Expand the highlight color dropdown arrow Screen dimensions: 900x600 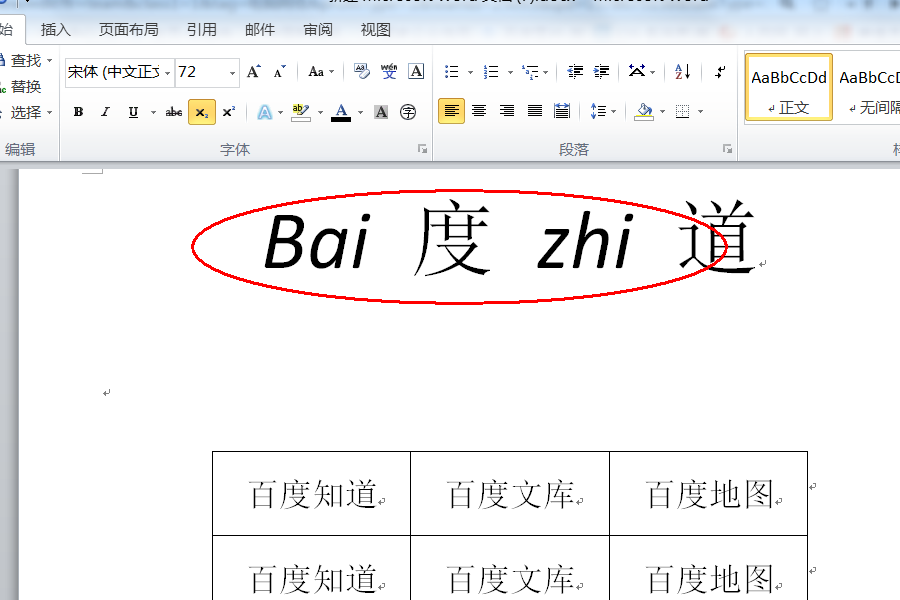(x=320, y=112)
